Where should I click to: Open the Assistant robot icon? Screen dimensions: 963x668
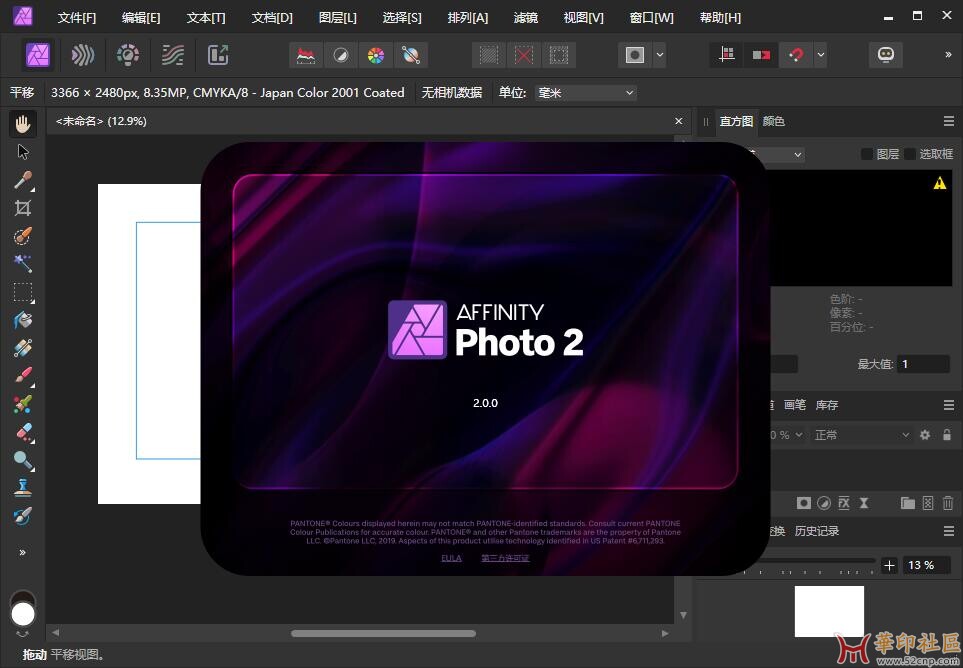tap(885, 55)
